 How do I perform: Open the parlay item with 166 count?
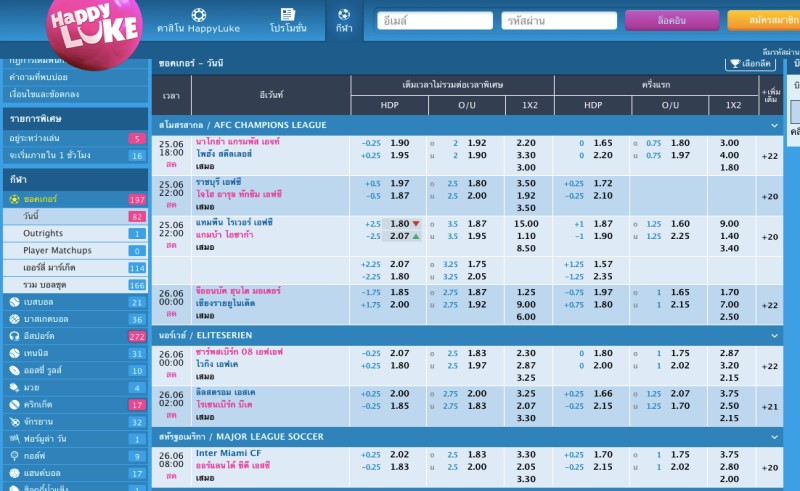pyautogui.click(x=76, y=285)
